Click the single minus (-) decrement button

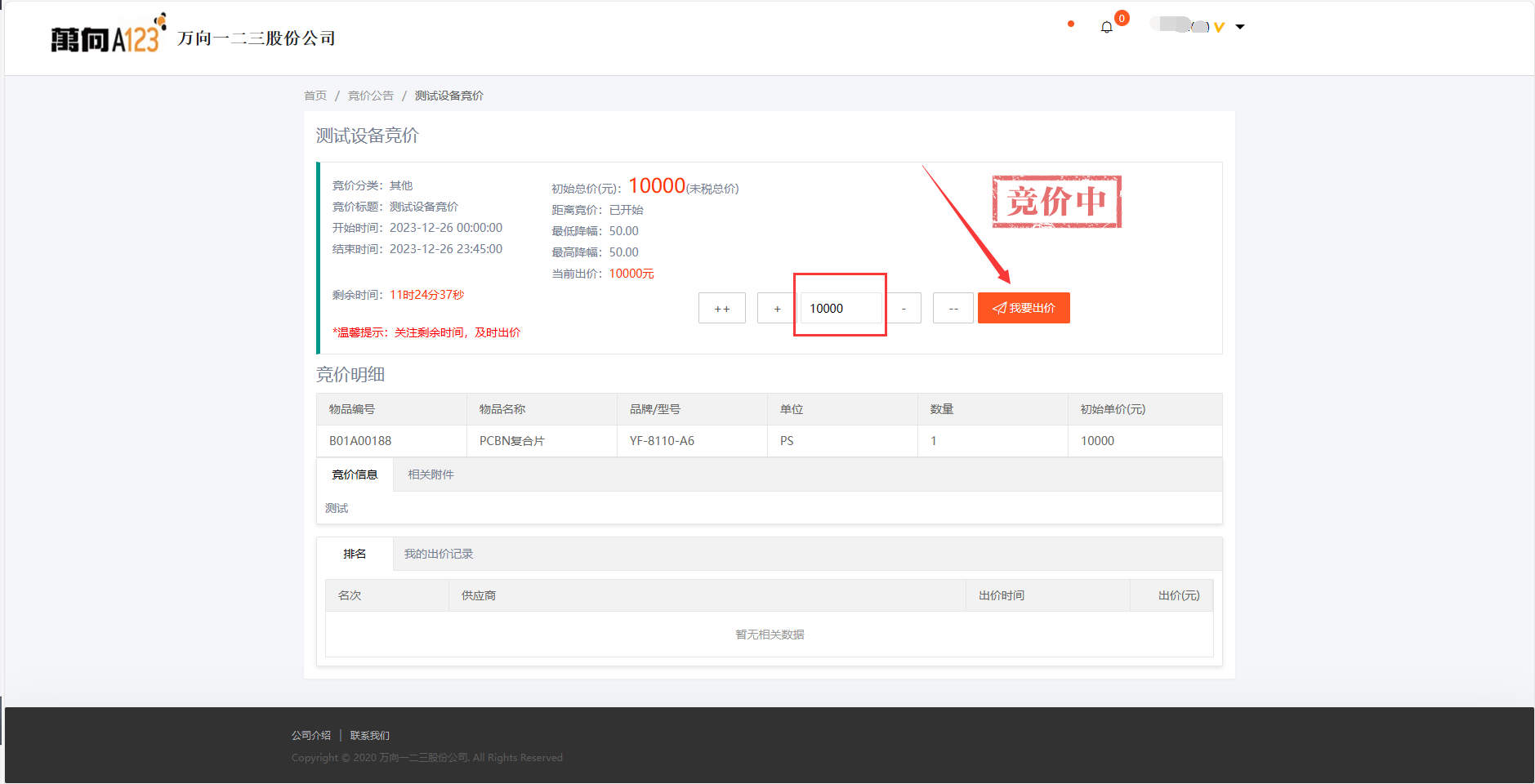point(904,309)
